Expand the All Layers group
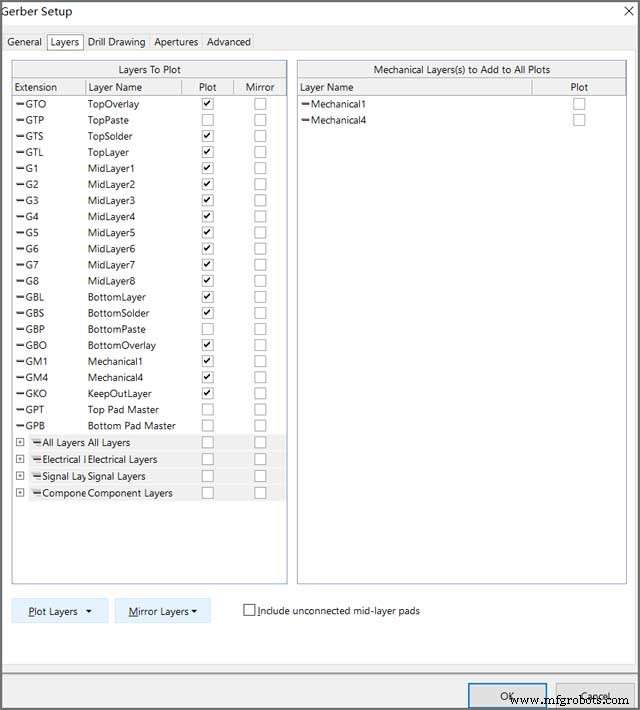 click(x=20, y=442)
